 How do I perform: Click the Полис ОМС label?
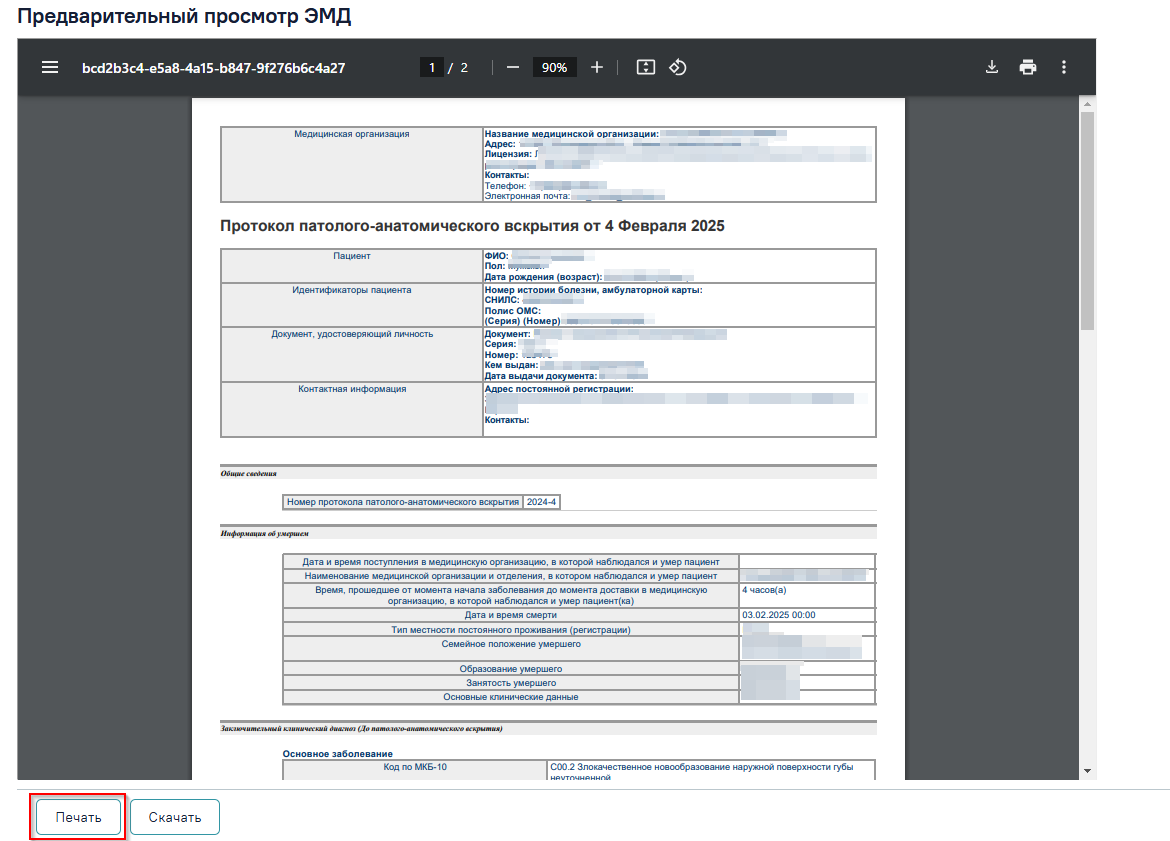(x=513, y=311)
